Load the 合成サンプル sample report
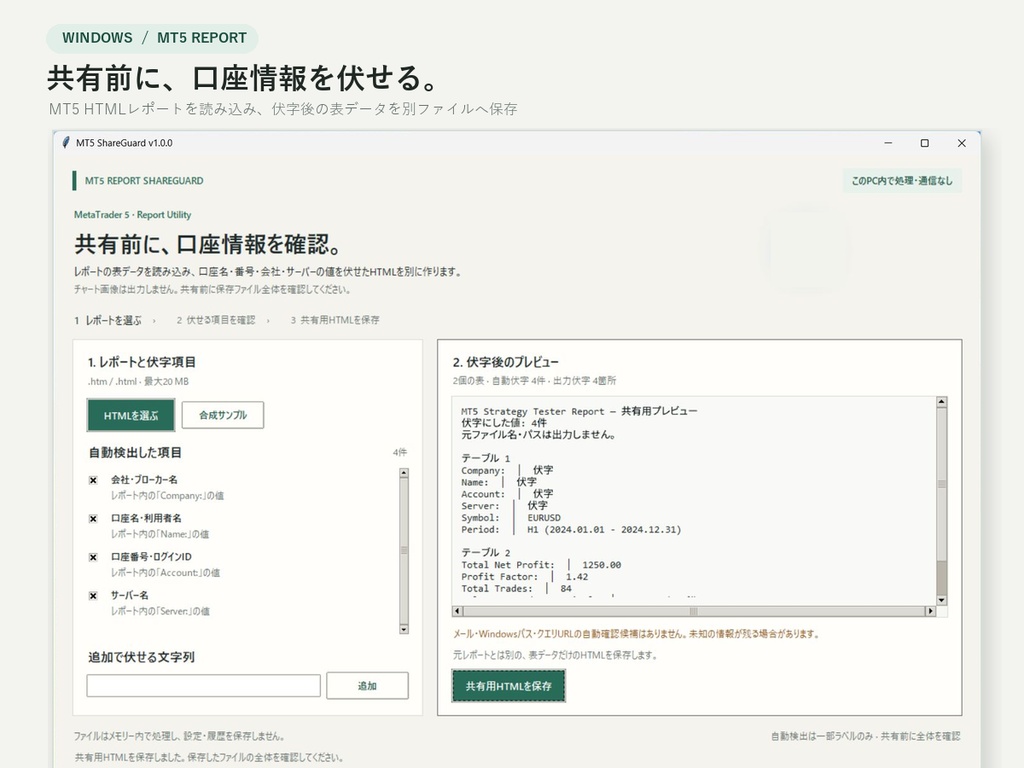The image size is (1024, 768). [x=223, y=415]
